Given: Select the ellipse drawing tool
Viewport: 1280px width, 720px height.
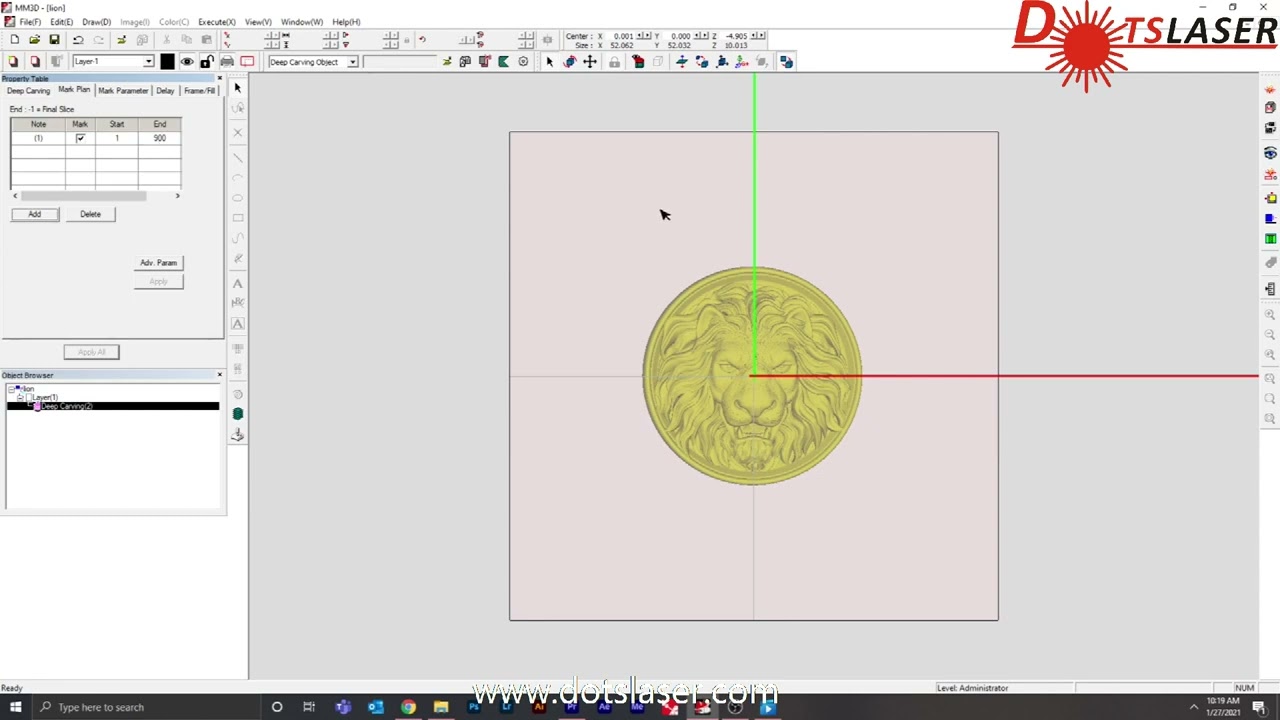Looking at the screenshot, I should [x=238, y=198].
